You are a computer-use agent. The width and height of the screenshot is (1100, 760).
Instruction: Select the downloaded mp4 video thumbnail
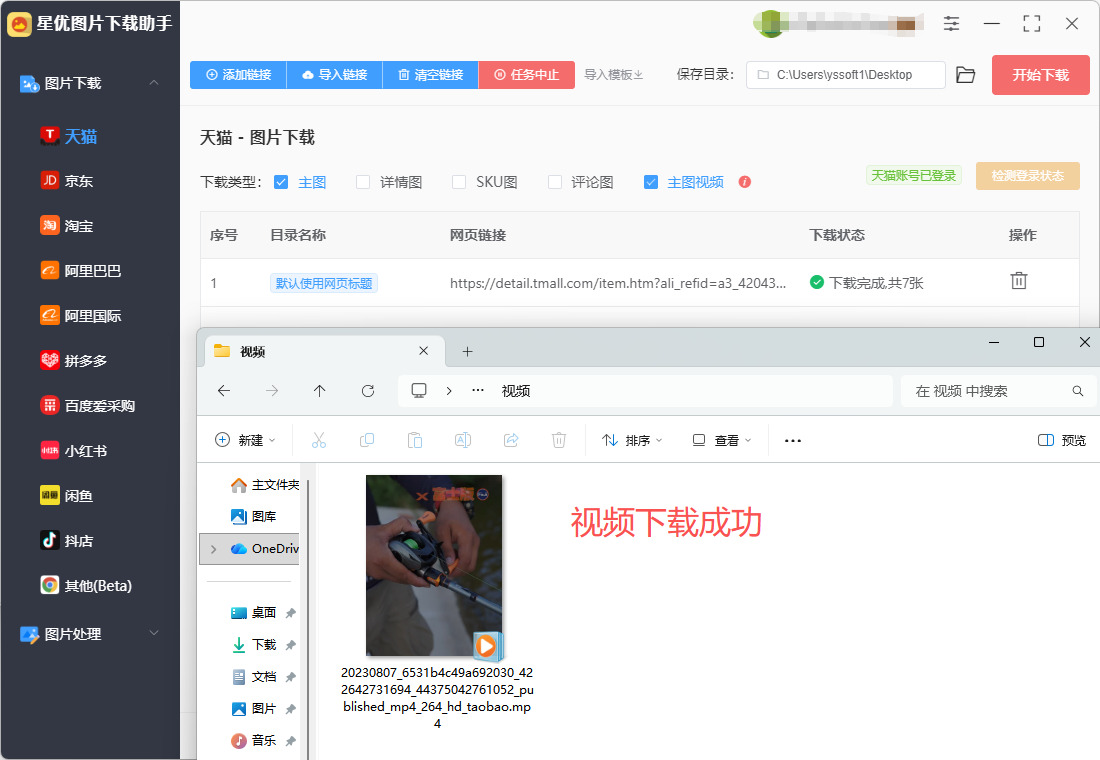click(x=434, y=566)
